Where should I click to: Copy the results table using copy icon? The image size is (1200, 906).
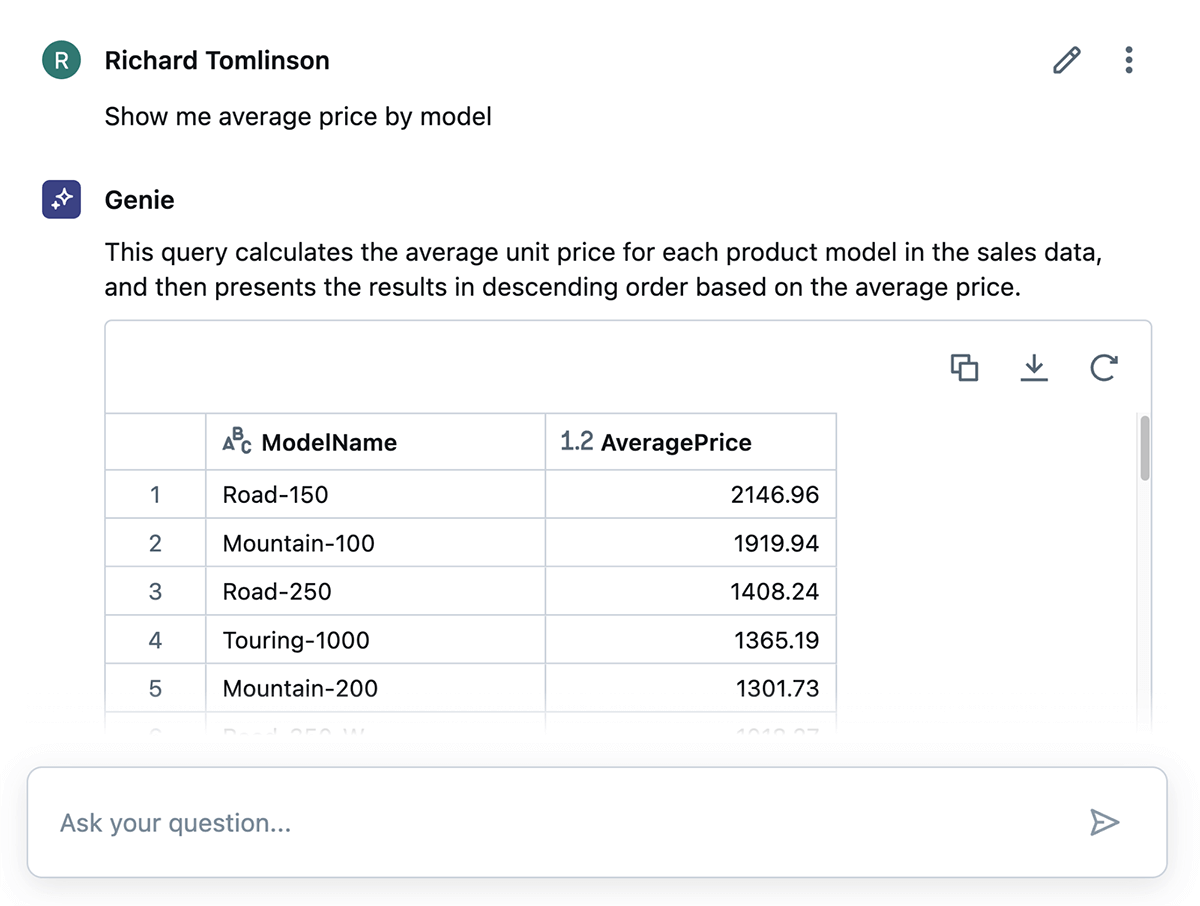(964, 368)
